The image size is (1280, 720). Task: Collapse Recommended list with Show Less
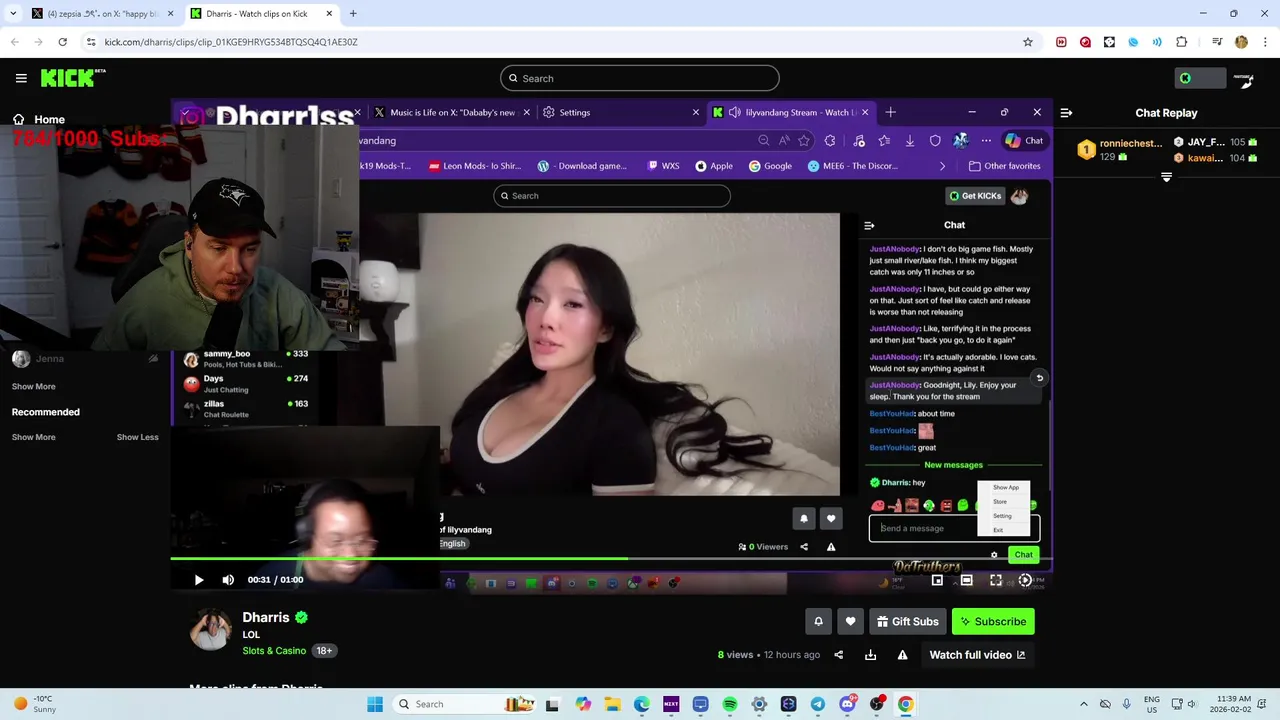tap(137, 437)
